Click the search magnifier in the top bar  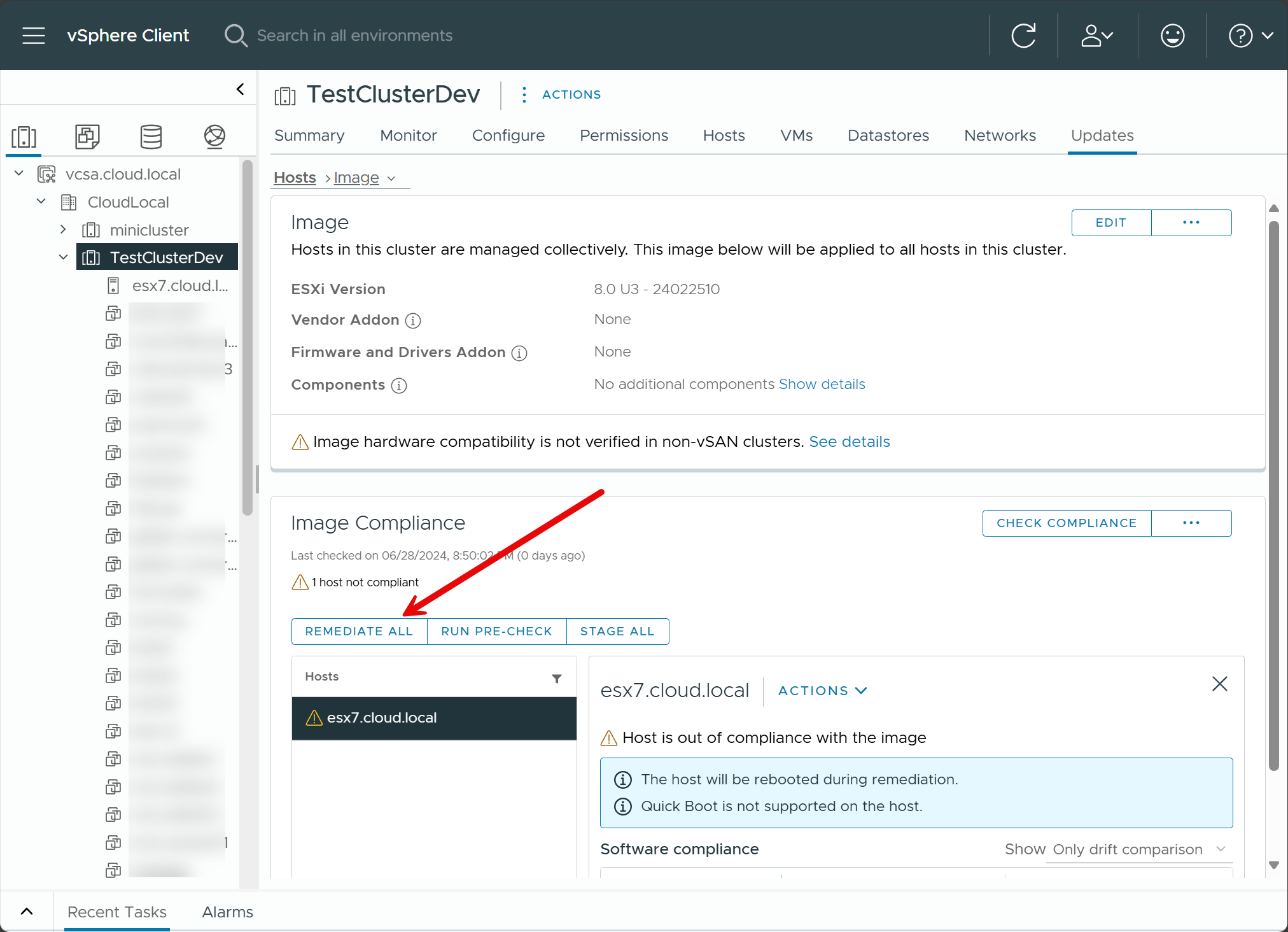click(235, 35)
